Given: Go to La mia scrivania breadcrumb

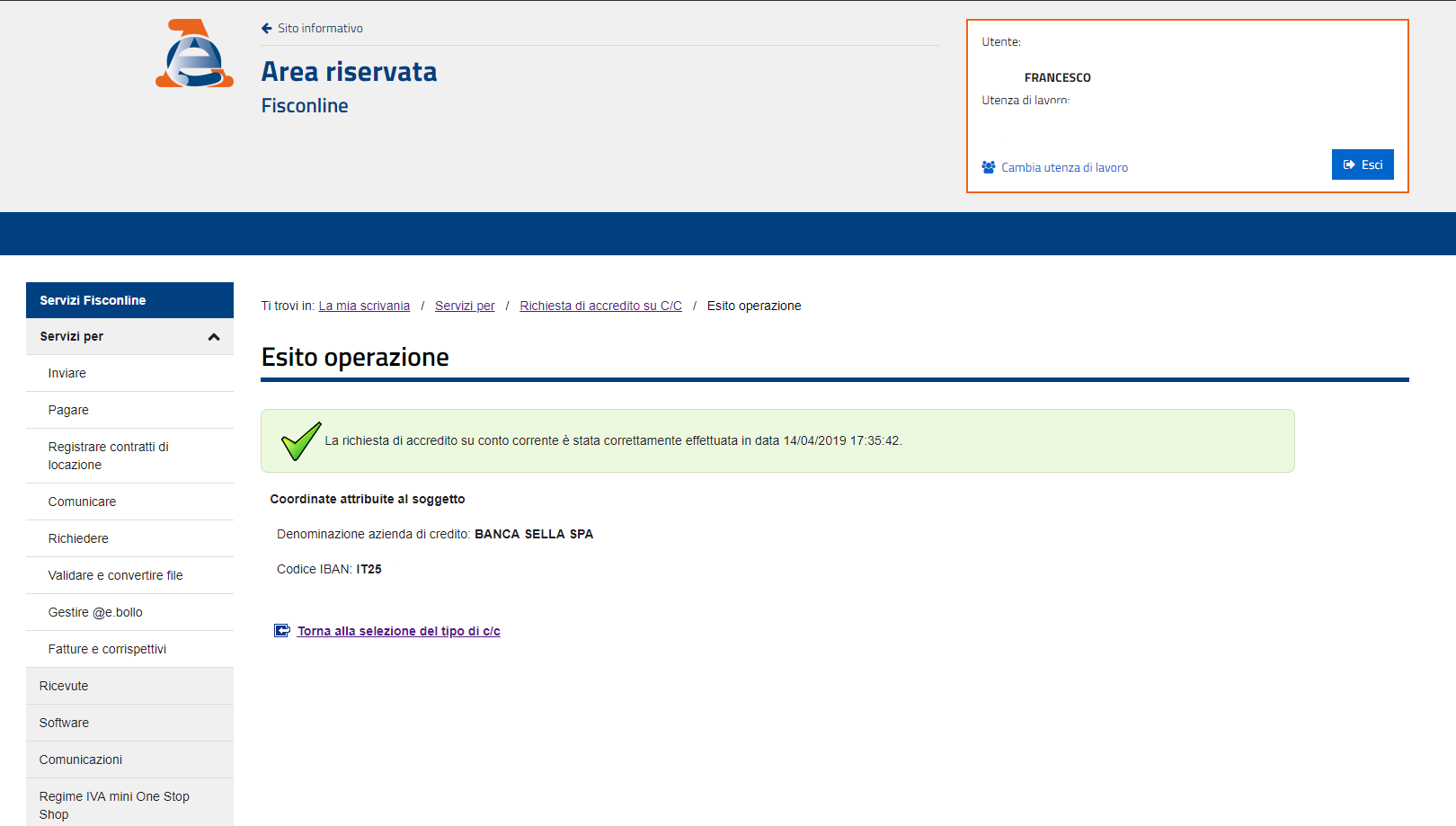Looking at the screenshot, I should (364, 306).
